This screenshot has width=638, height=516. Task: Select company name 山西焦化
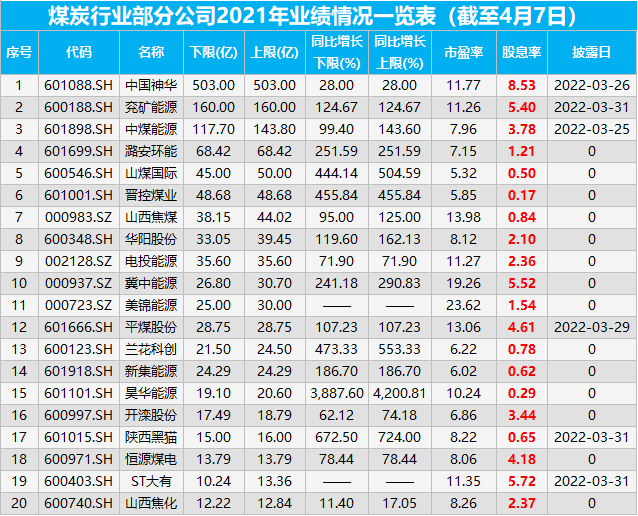(x=151, y=503)
